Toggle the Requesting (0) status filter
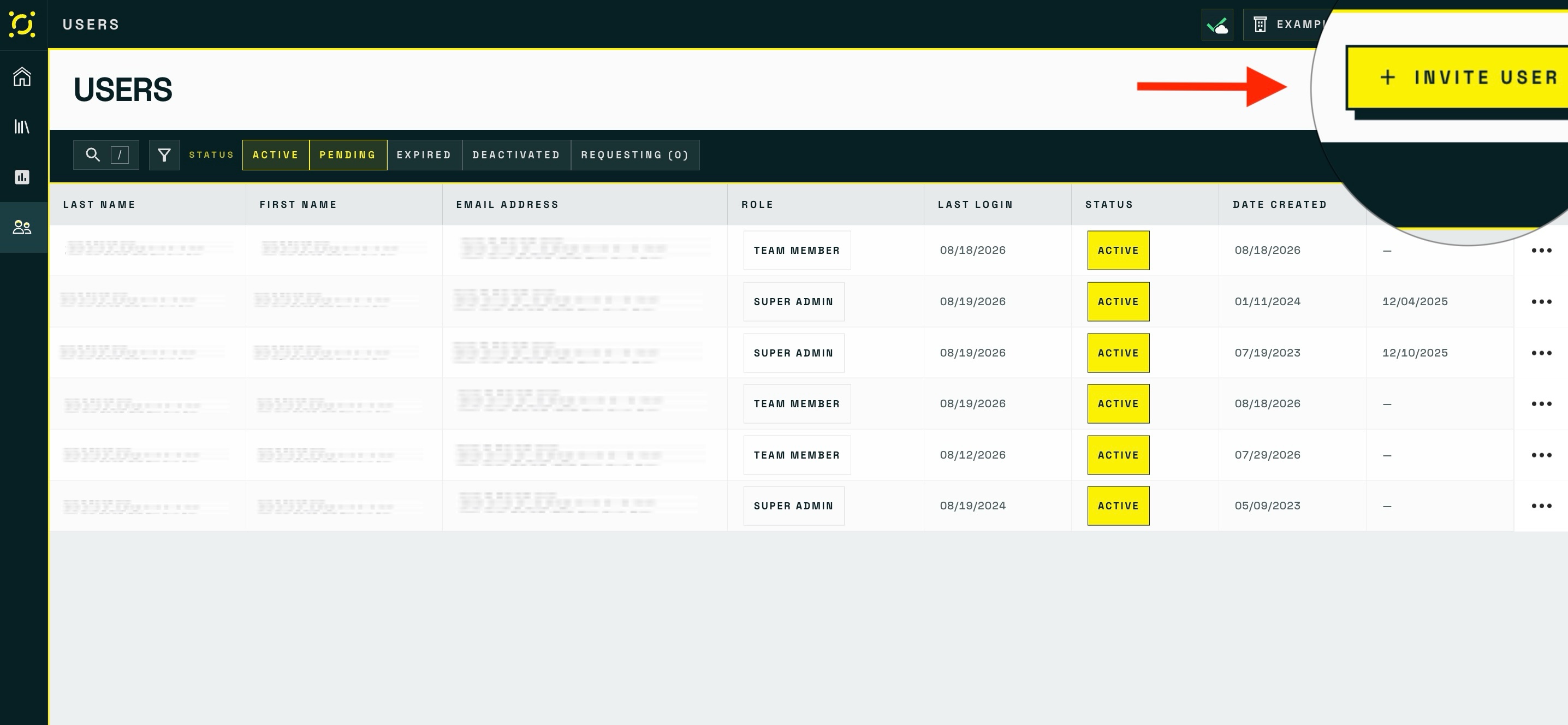The width and height of the screenshot is (1568, 725). coord(635,155)
